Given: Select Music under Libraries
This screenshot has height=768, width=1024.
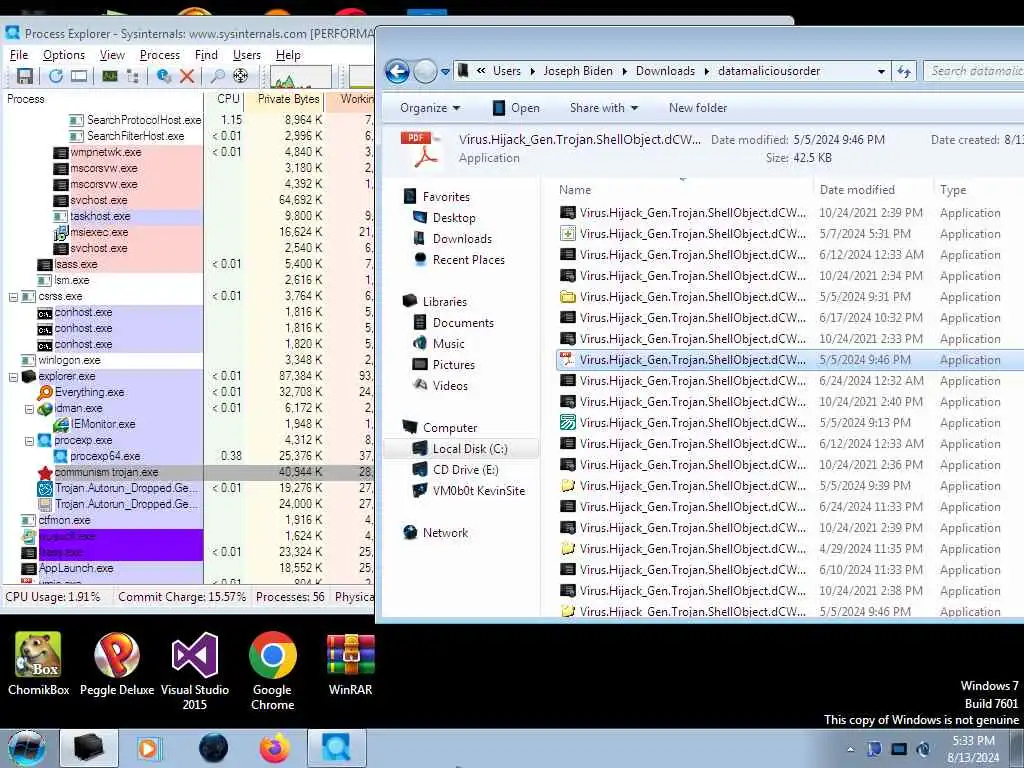Looking at the screenshot, I should [x=448, y=344].
